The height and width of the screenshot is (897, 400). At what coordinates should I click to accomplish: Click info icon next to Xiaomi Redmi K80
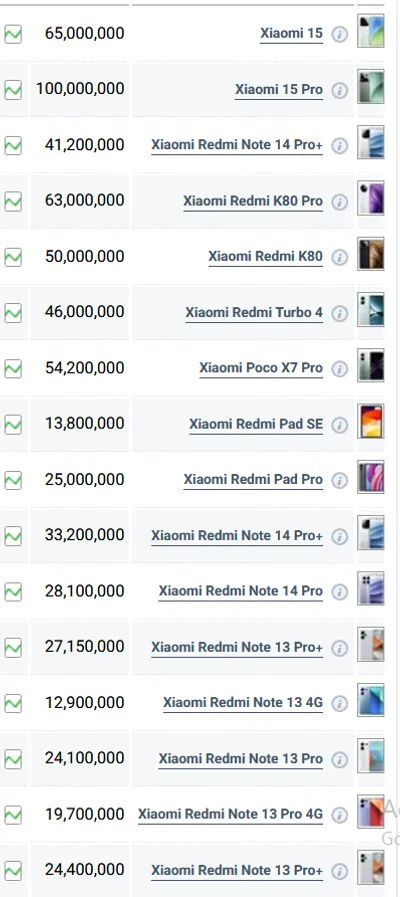(x=339, y=257)
